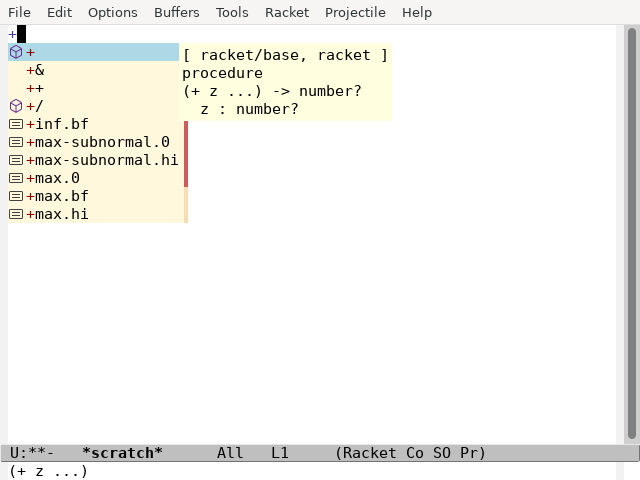This screenshot has height=480, width=640.
Task: Click the lines icon beside +max.bf
Action: point(16,196)
